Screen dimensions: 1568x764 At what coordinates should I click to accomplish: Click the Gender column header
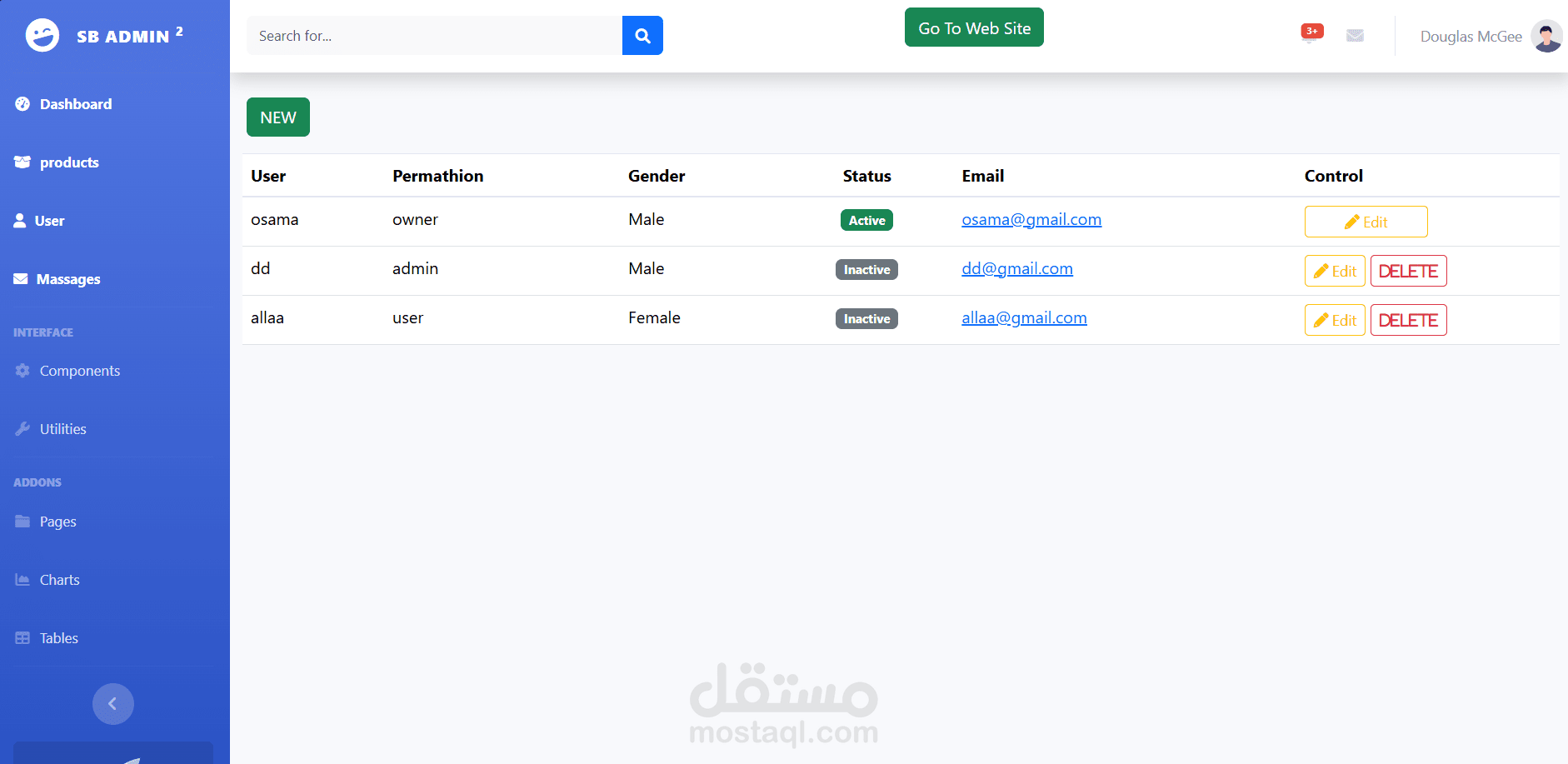tap(657, 176)
